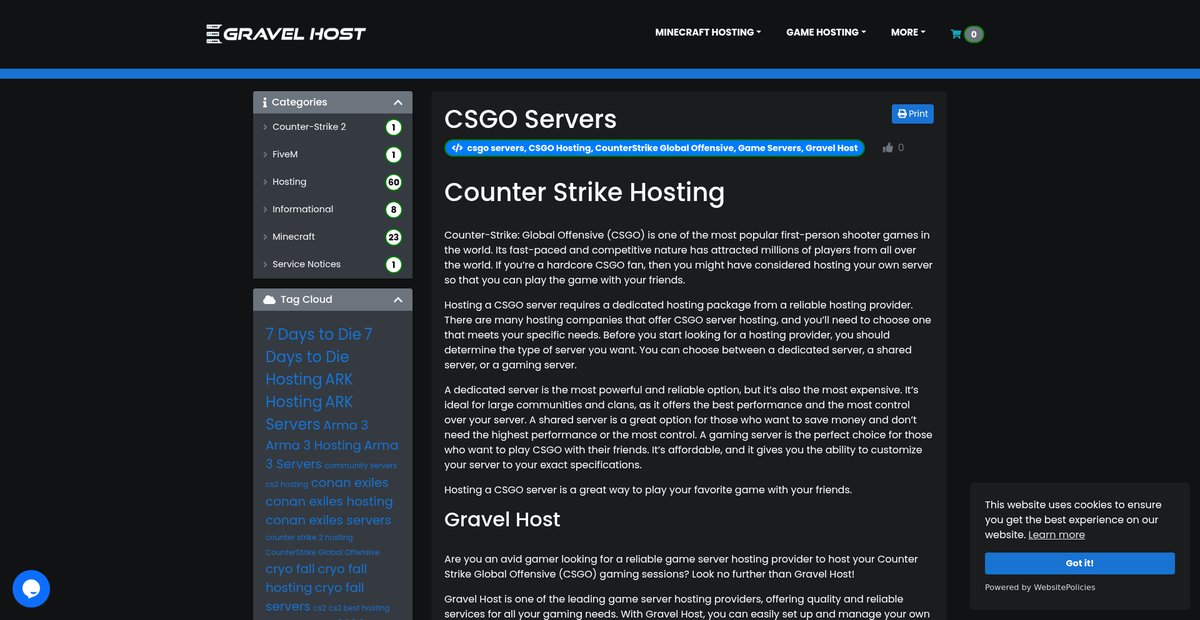Viewport: 1200px width, 620px height.
Task: Open the live chat bubble
Action: [x=31, y=589]
